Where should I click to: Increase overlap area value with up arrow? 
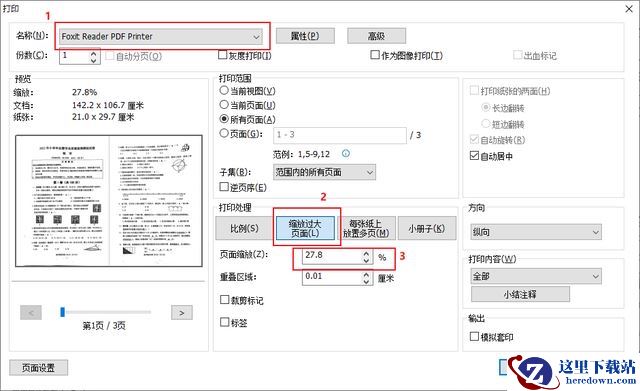coord(366,275)
